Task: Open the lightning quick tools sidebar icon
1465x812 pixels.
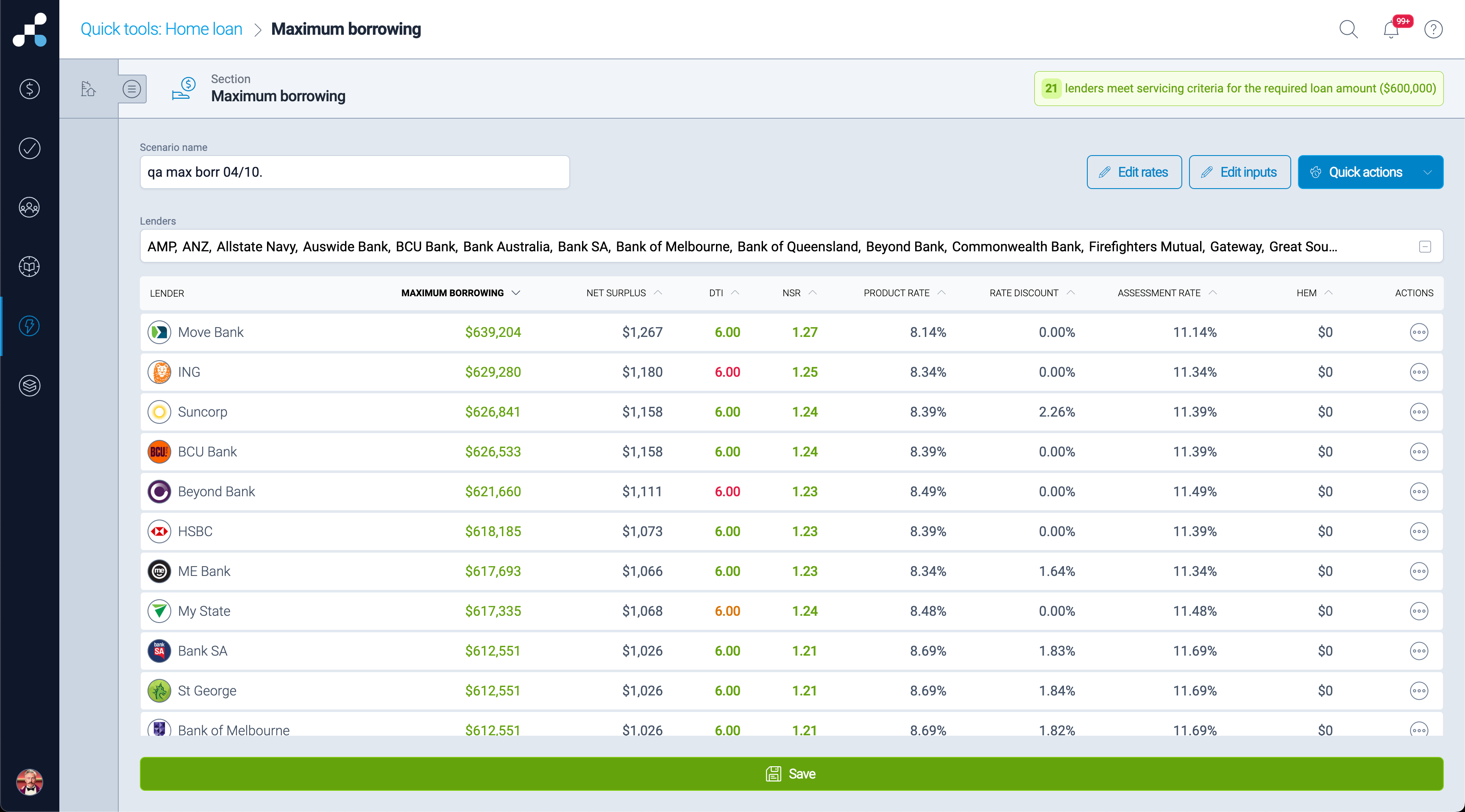Action: point(30,326)
